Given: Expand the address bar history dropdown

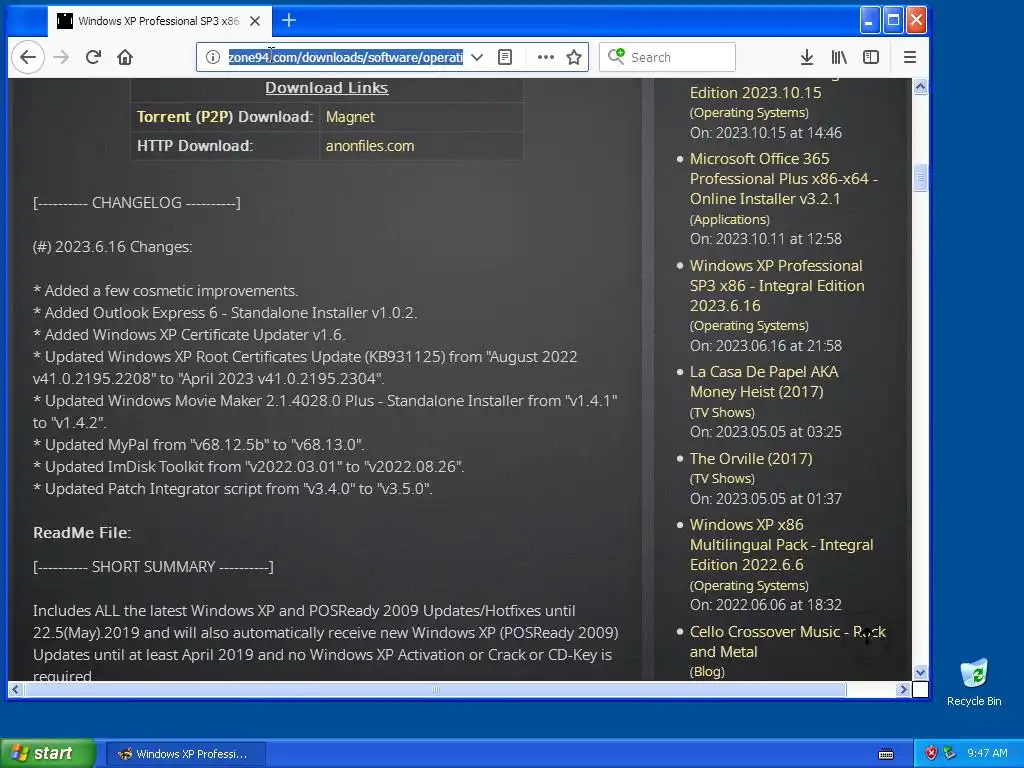Looking at the screenshot, I should click(477, 57).
